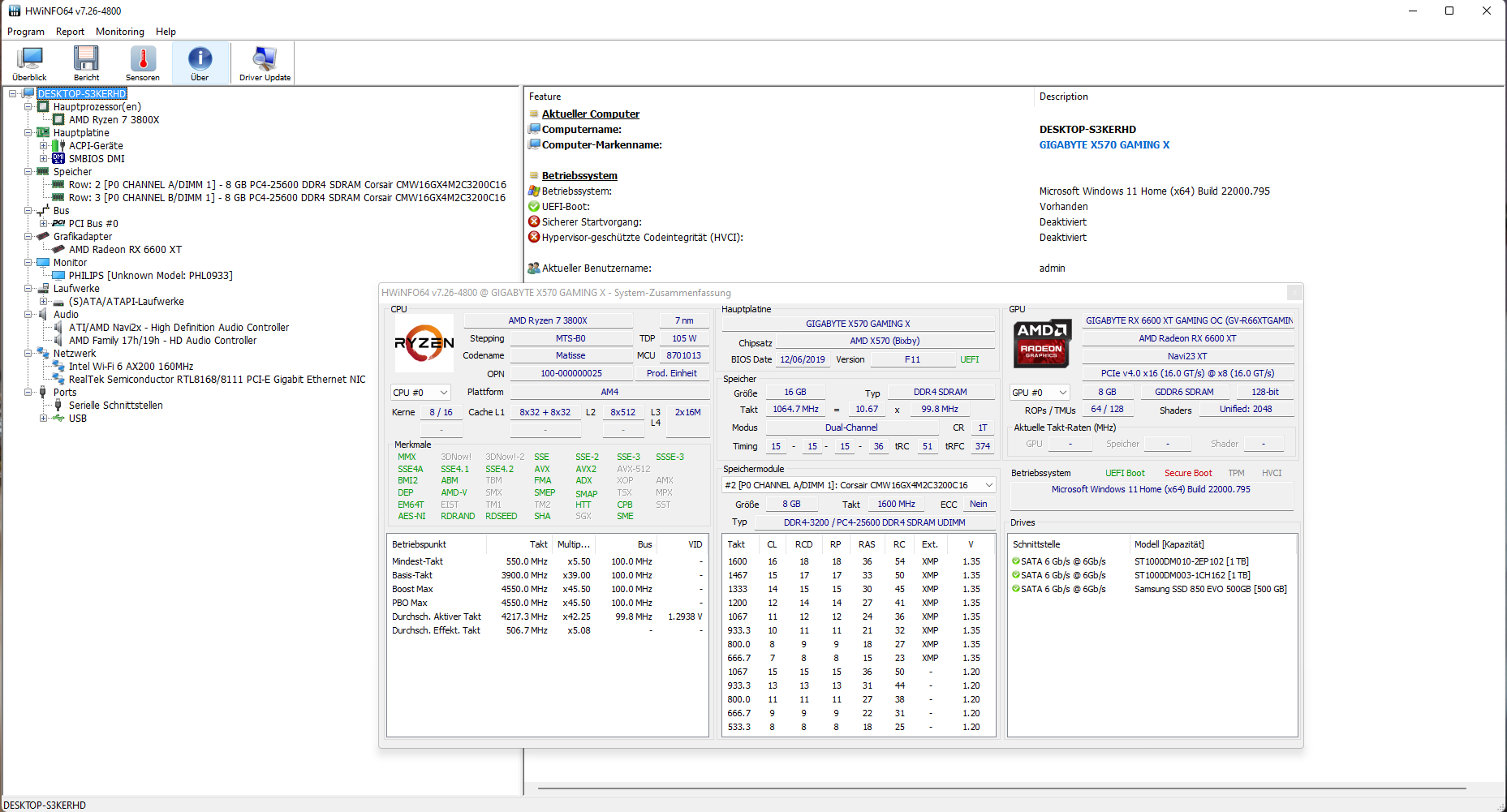Generate a report via the Bericht icon

click(x=85, y=62)
